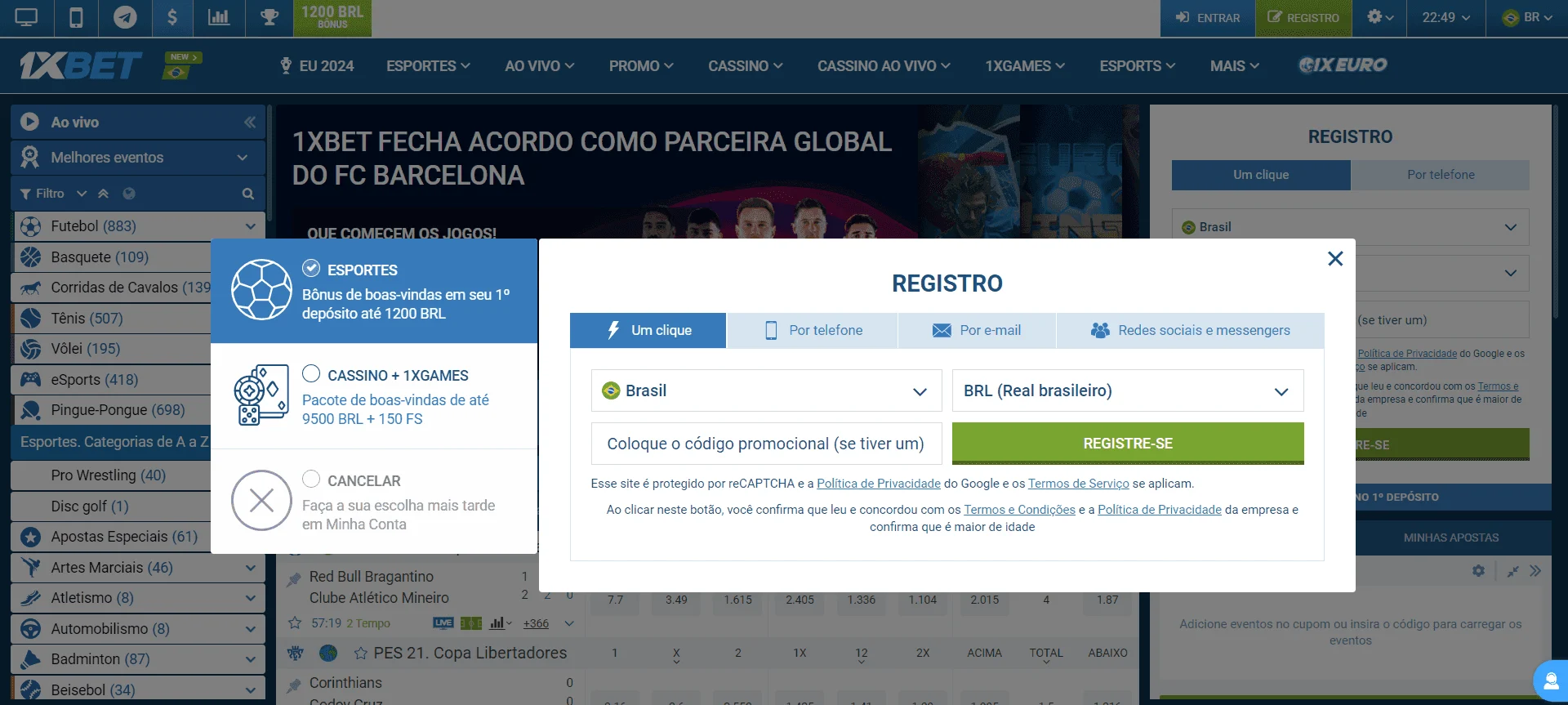The height and width of the screenshot is (705, 1568).
Task: Open the CASSINO menu
Action: tap(745, 66)
